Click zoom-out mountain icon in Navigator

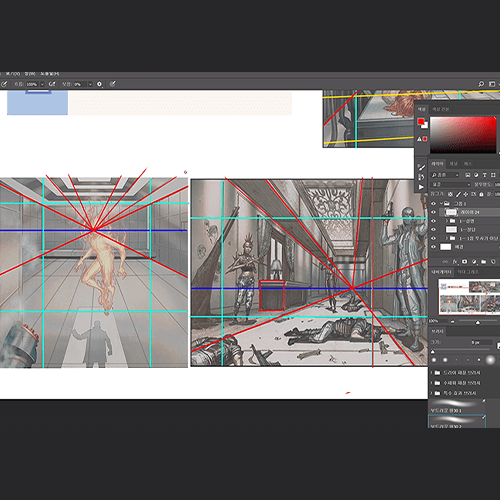tap(452, 322)
